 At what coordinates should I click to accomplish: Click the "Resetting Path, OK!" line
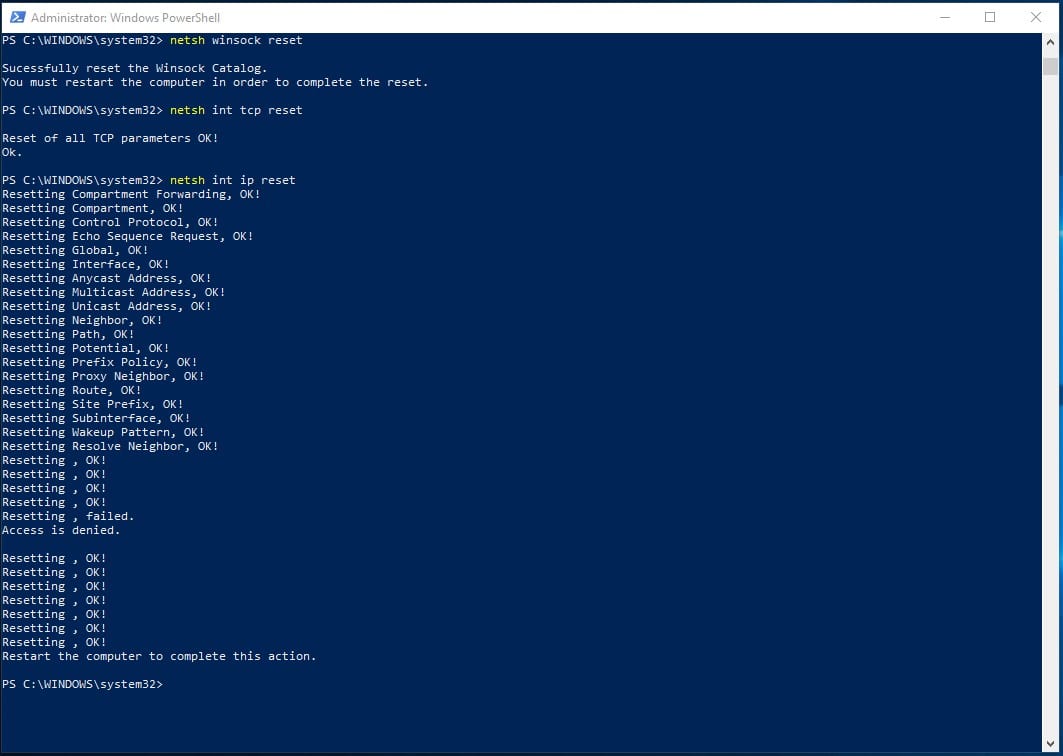[x=68, y=335]
